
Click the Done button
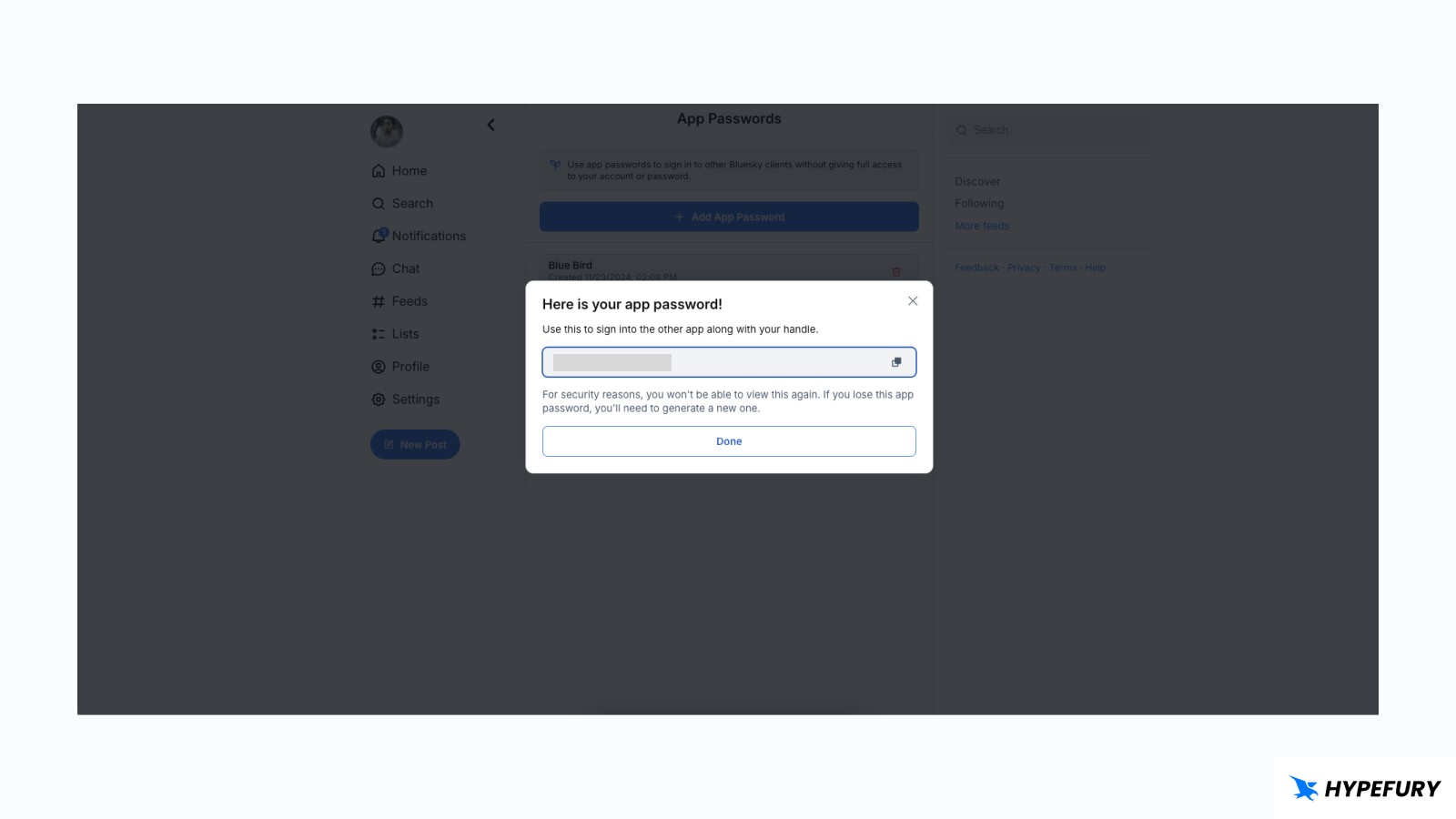pyautogui.click(x=728, y=440)
